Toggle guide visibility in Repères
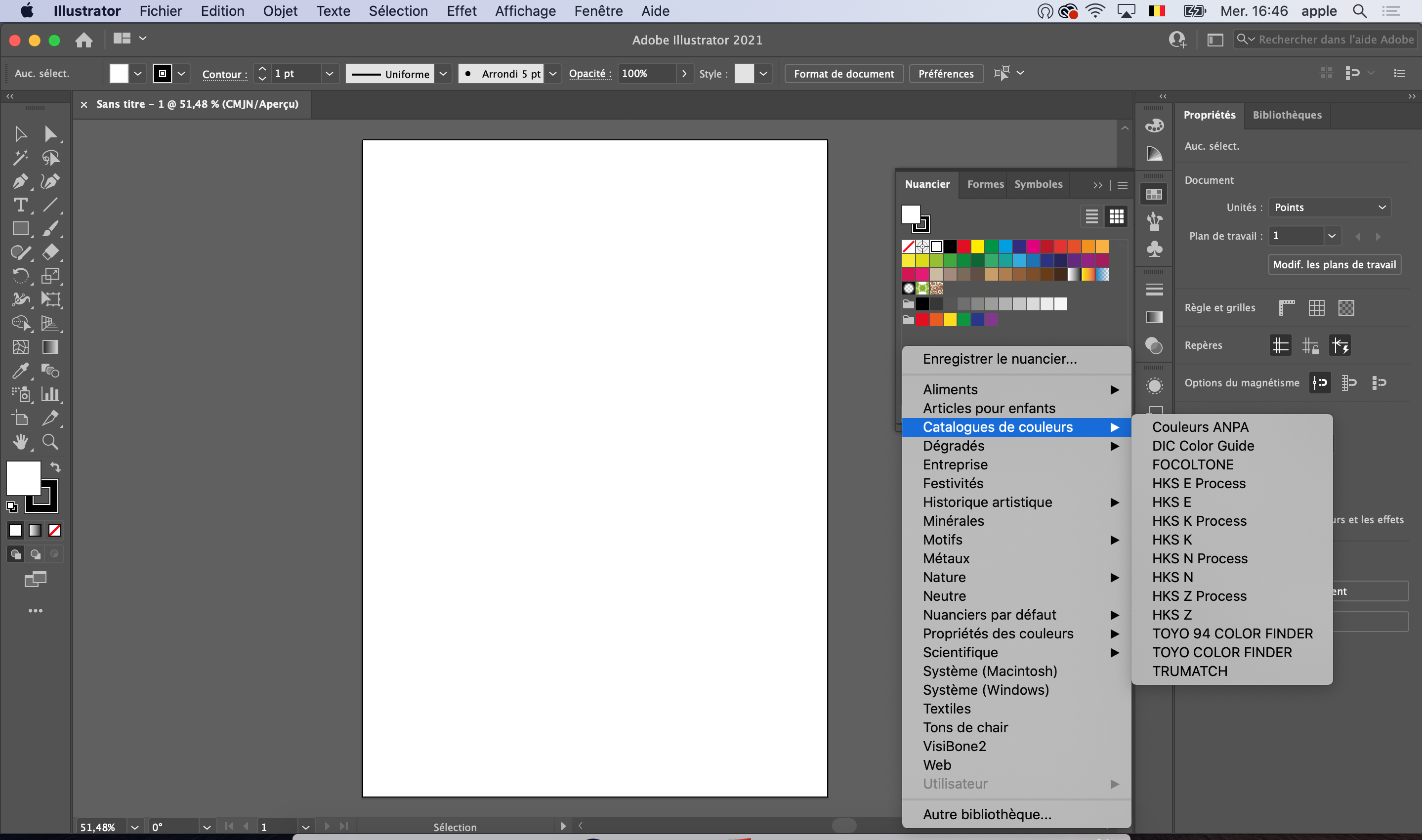 [1281, 345]
